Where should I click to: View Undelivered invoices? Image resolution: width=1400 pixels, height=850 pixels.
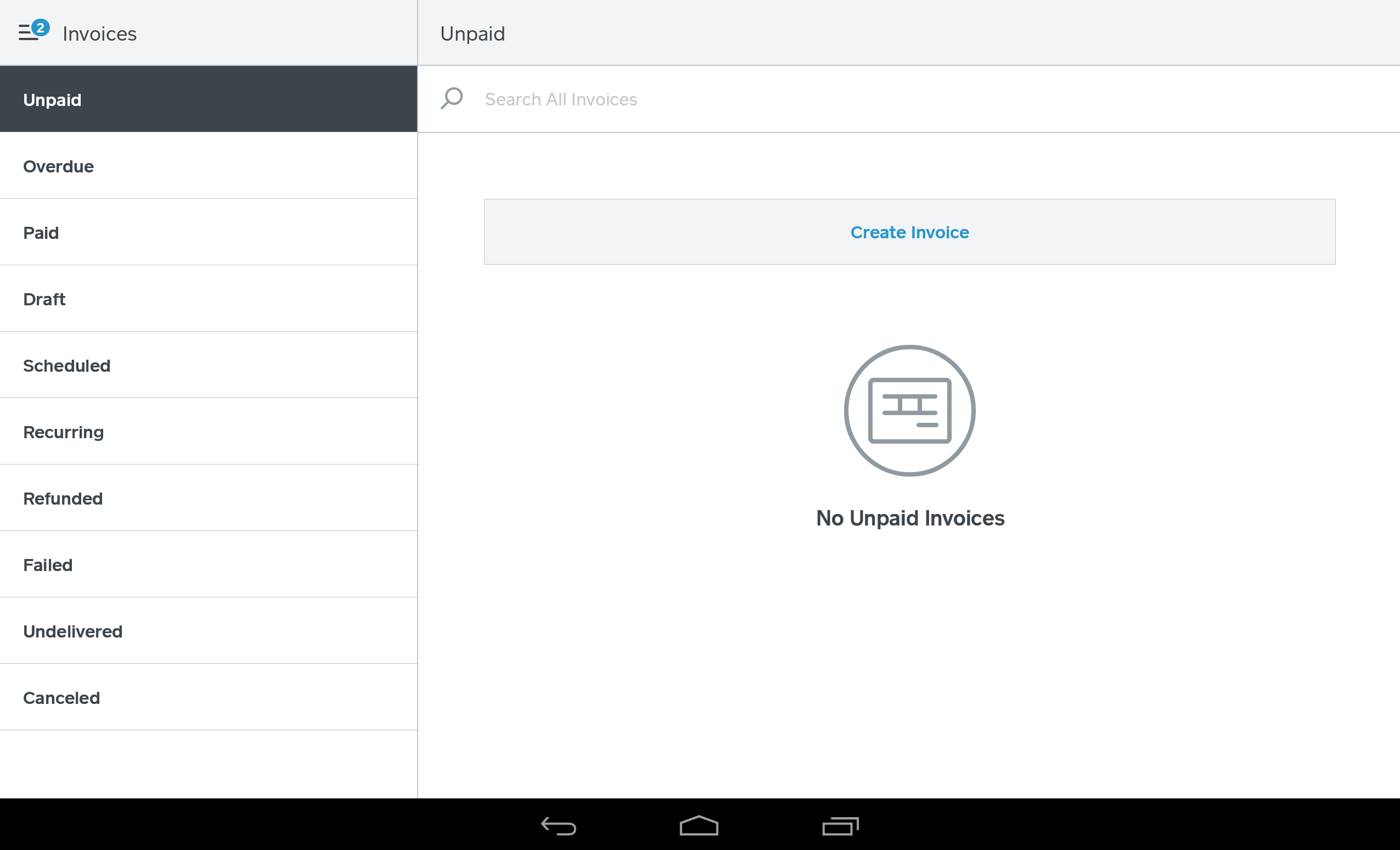point(208,631)
